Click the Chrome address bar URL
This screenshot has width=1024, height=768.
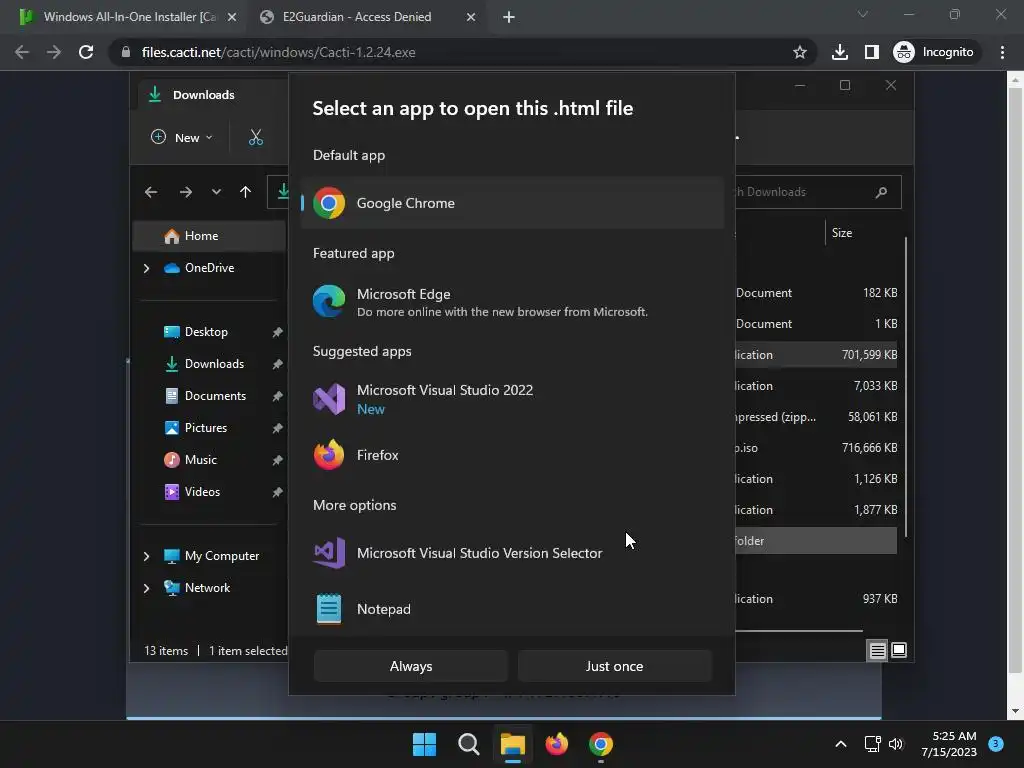pos(278,52)
